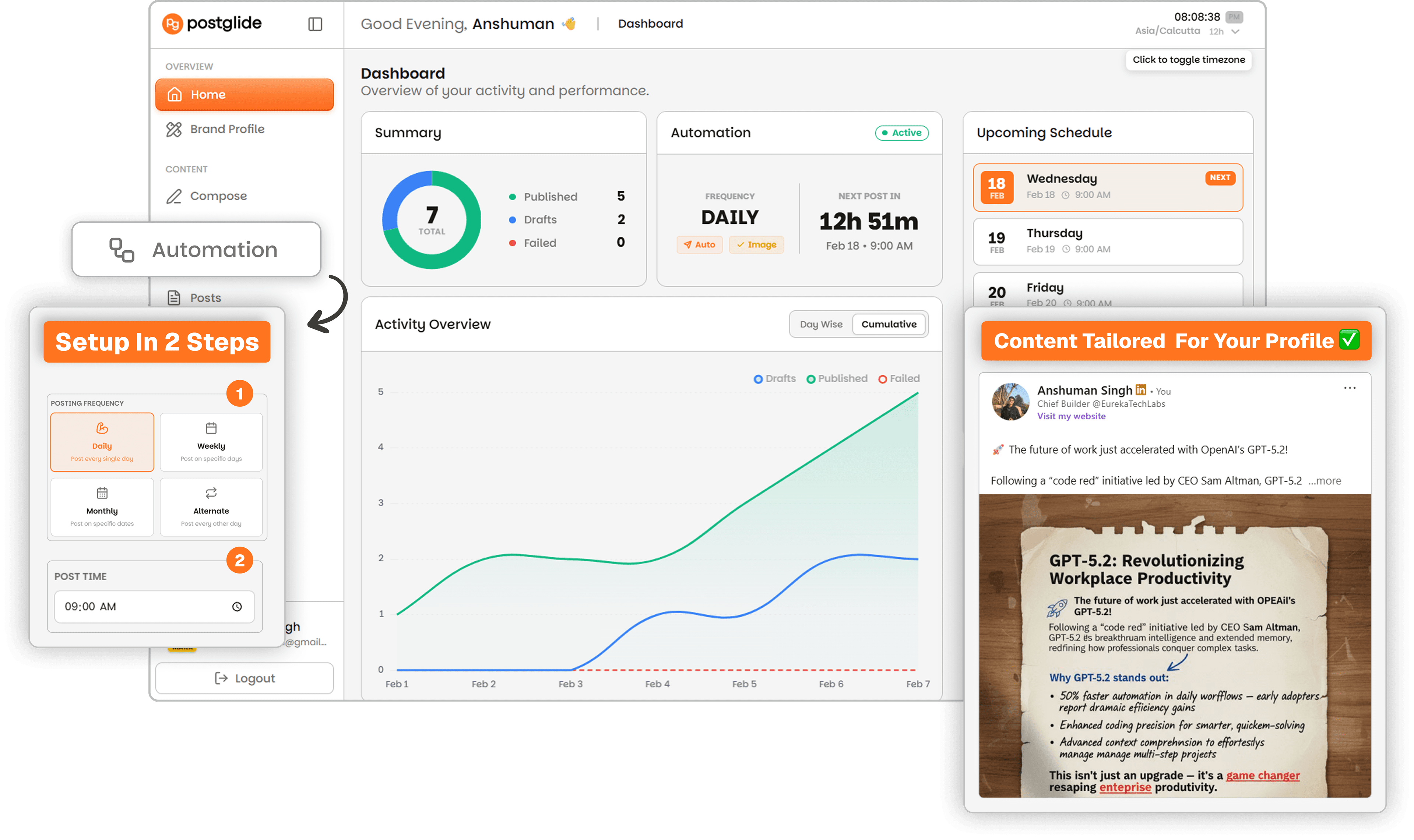Click the LinkedIn badge icon
Viewport: 1414px width, 840px height.
[x=1141, y=389]
